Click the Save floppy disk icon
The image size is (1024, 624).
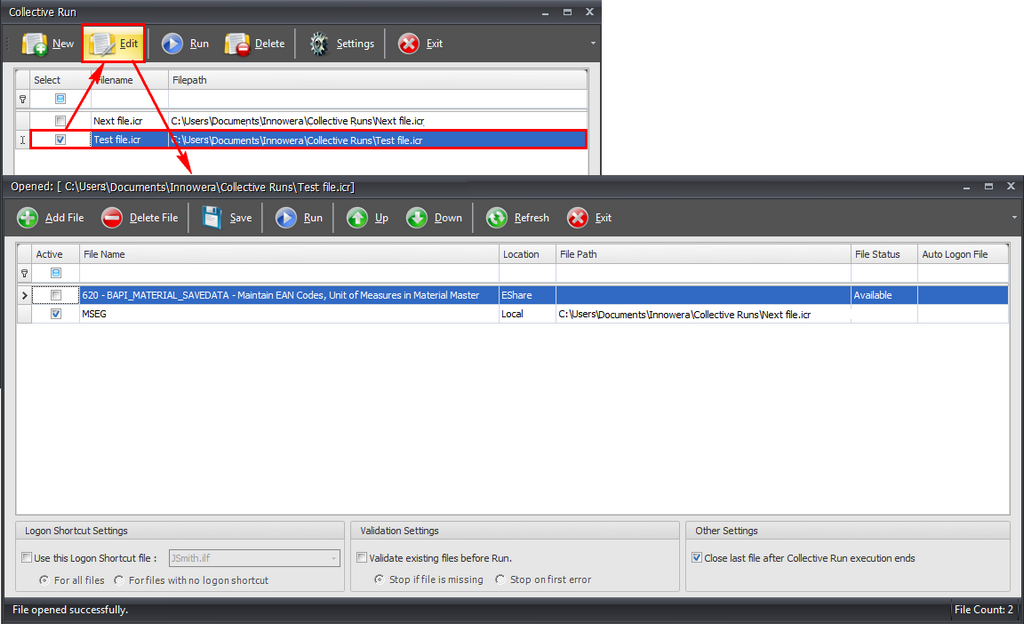click(212, 217)
